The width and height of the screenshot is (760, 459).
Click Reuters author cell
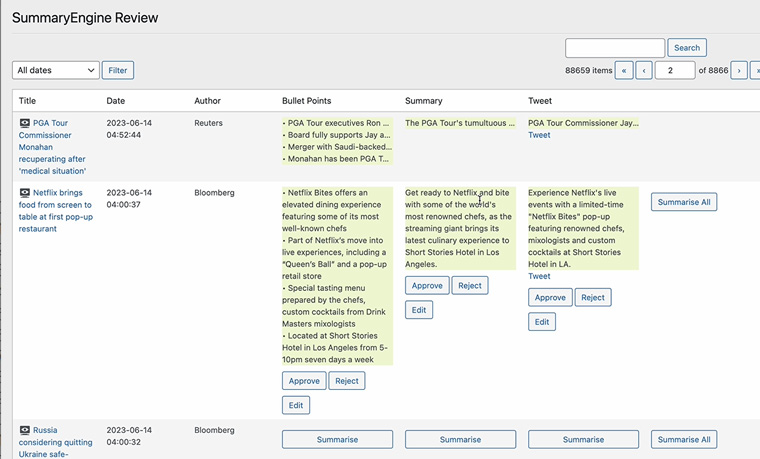coord(208,123)
